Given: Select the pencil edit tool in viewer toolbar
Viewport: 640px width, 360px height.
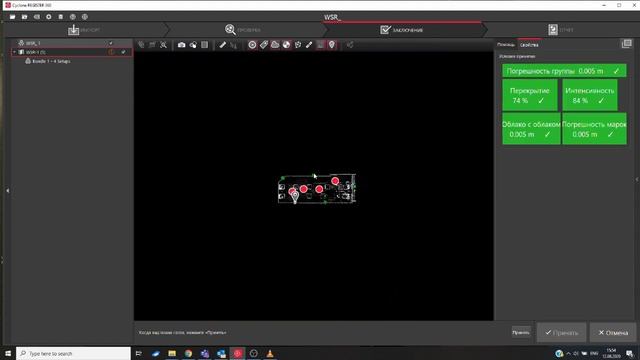Looking at the screenshot, I should [x=309, y=45].
